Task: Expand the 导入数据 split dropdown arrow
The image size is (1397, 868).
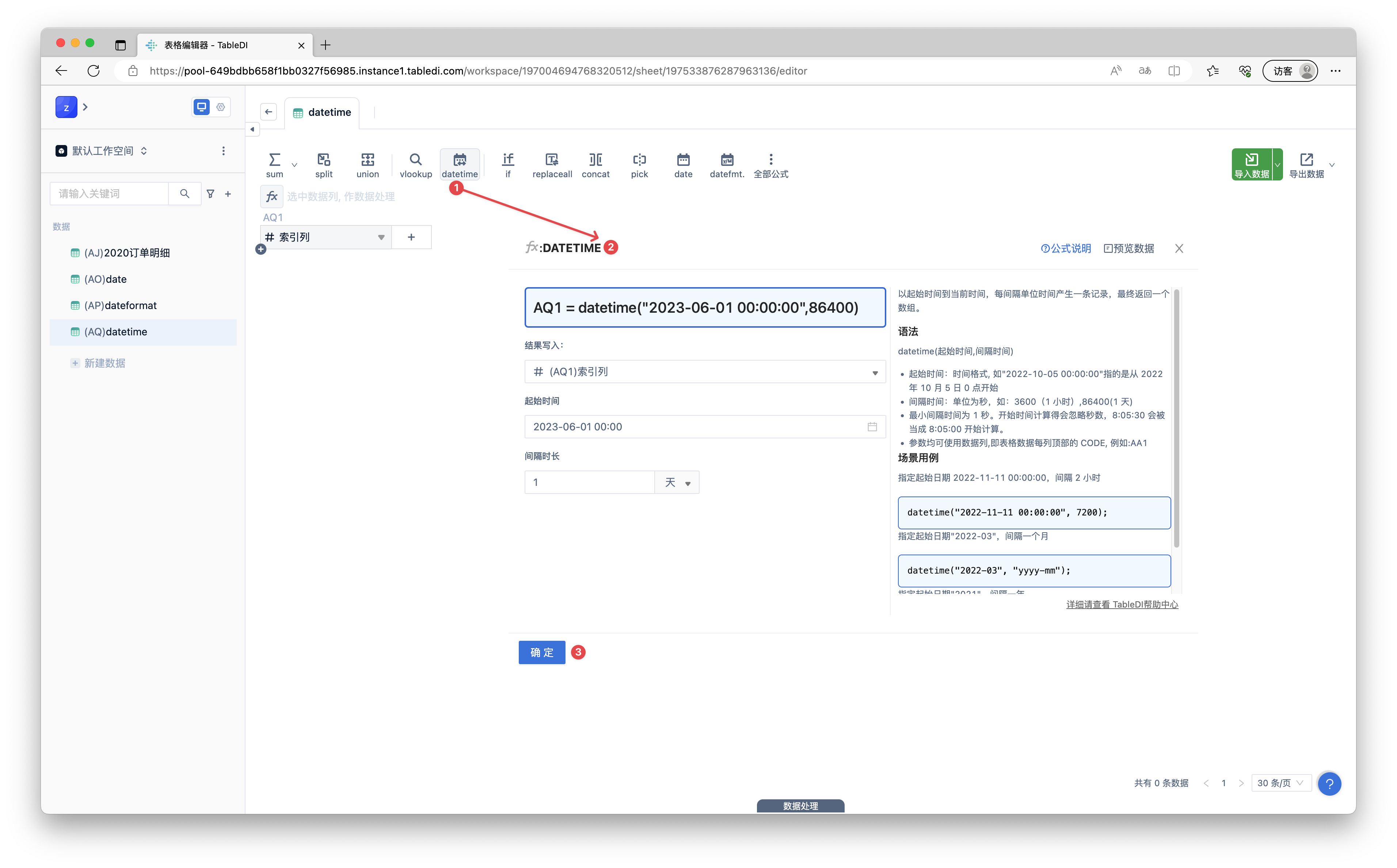Action: click(x=1278, y=165)
